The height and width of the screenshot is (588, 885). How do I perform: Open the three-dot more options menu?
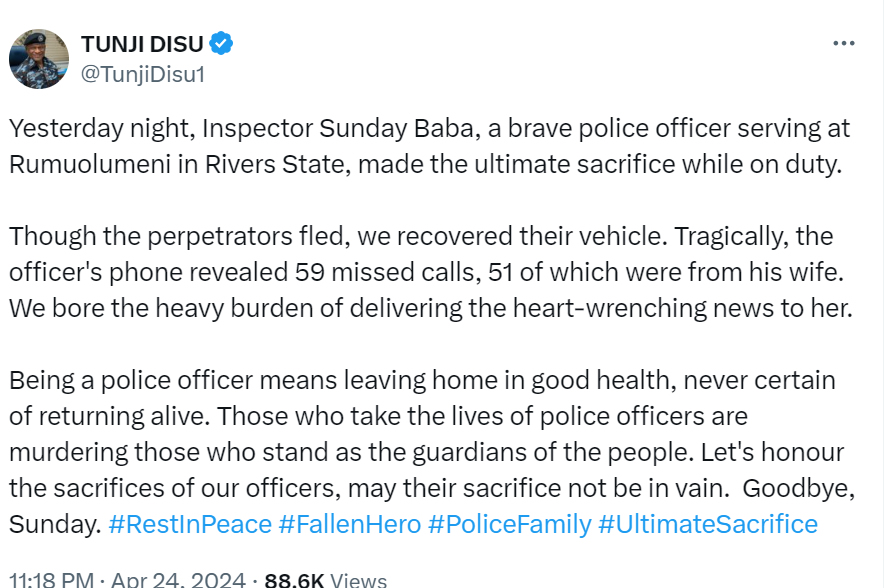point(844,44)
